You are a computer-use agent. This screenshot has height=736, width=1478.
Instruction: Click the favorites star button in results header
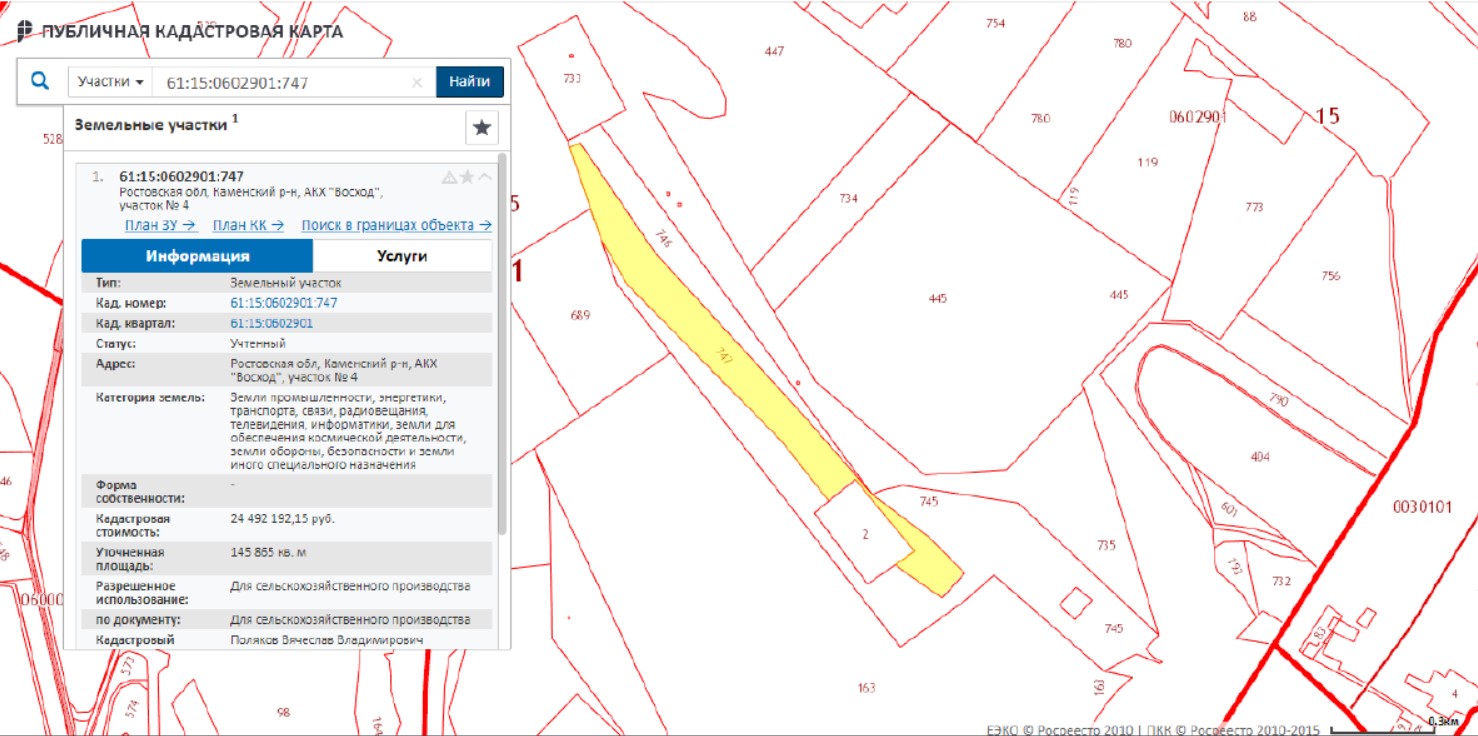coord(482,128)
